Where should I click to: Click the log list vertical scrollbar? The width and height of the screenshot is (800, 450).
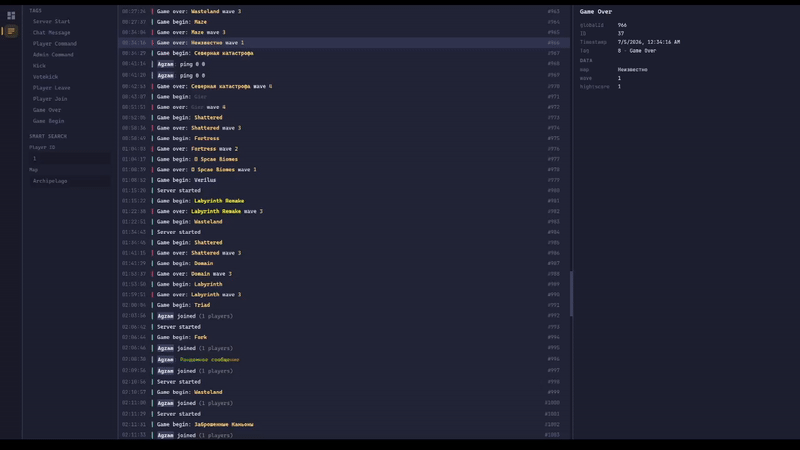(571, 293)
